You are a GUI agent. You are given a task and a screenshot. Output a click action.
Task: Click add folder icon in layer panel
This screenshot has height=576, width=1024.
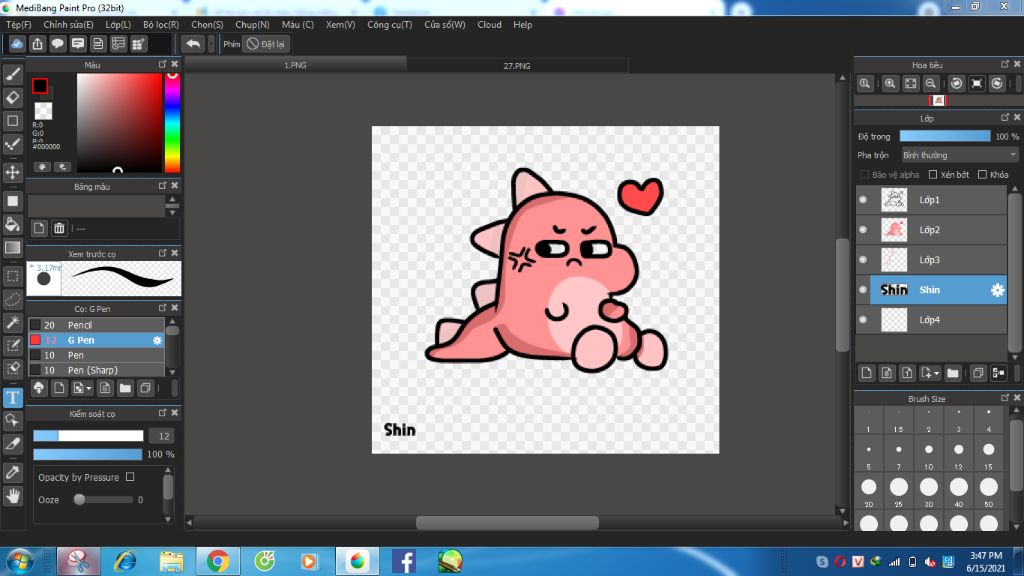click(953, 373)
